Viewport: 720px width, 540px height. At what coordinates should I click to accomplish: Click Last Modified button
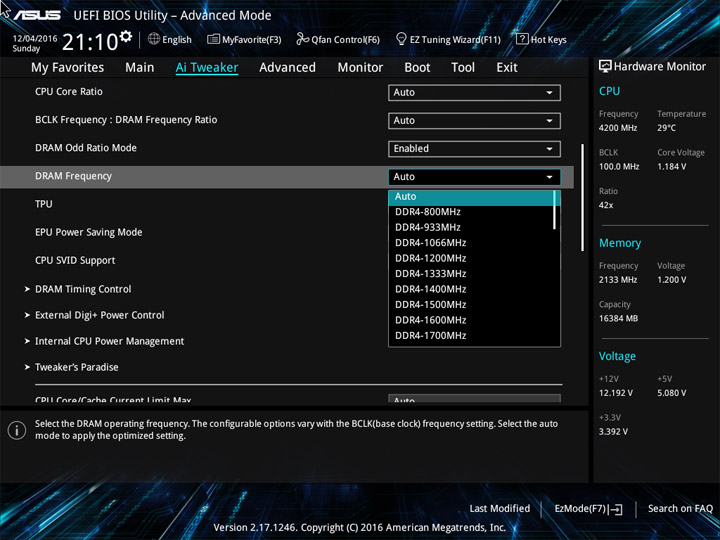(500, 509)
